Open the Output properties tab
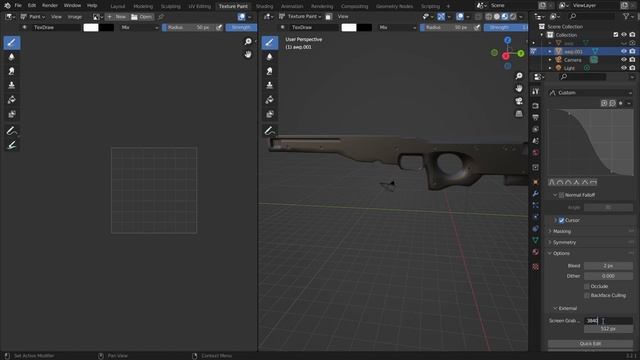Screen dimensions: 640x360 pos(536,118)
